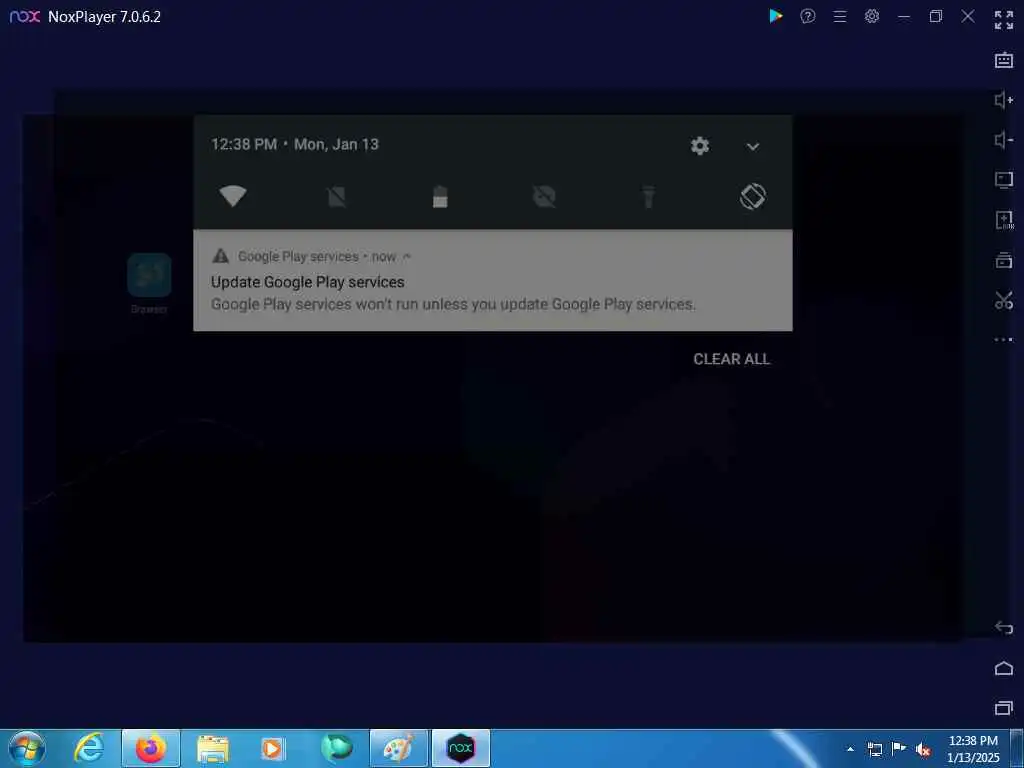Open the NoxPlayer hamburger menu
The width and height of the screenshot is (1024, 768).
[840, 16]
